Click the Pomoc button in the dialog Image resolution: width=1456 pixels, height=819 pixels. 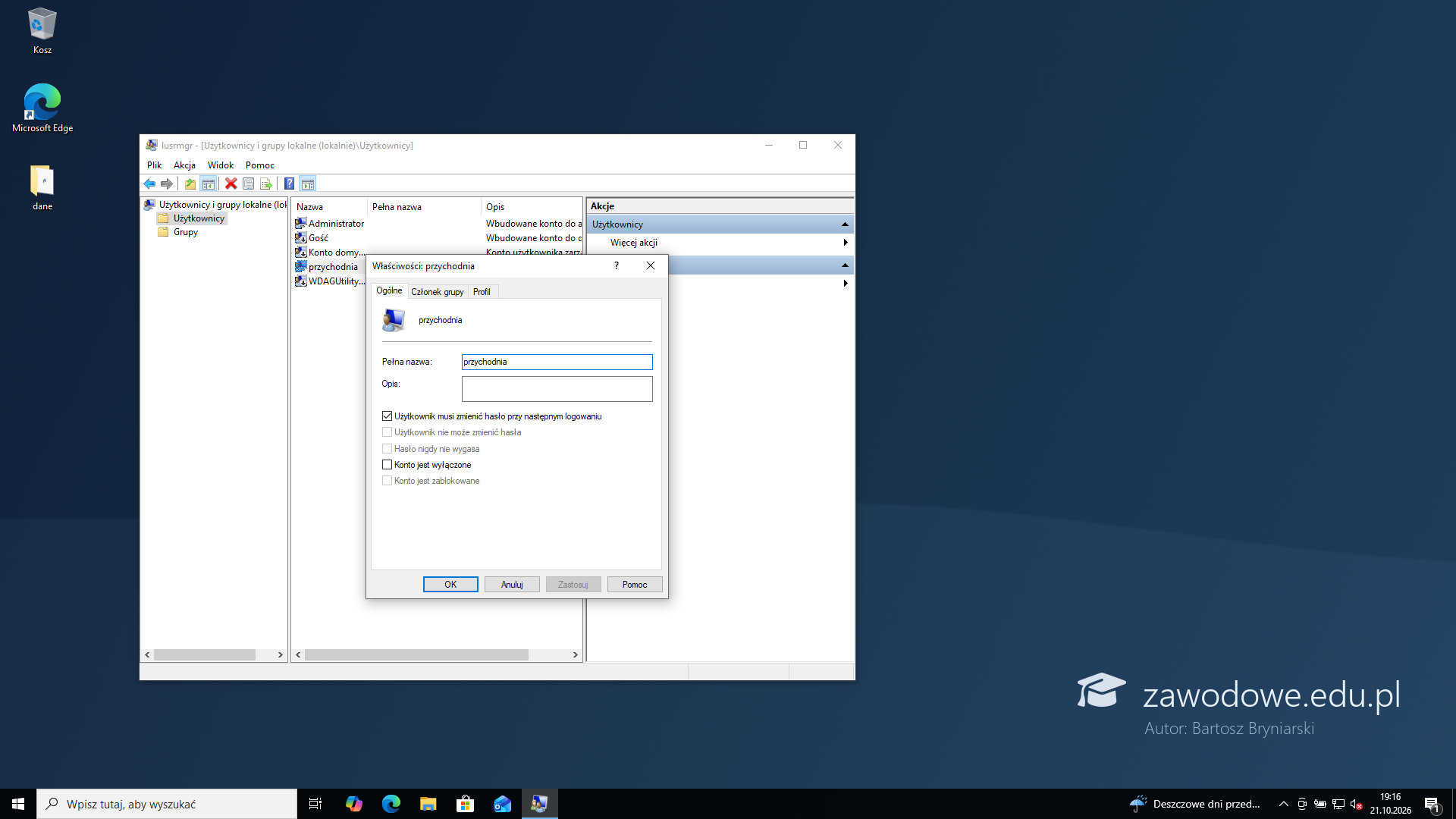635,585
